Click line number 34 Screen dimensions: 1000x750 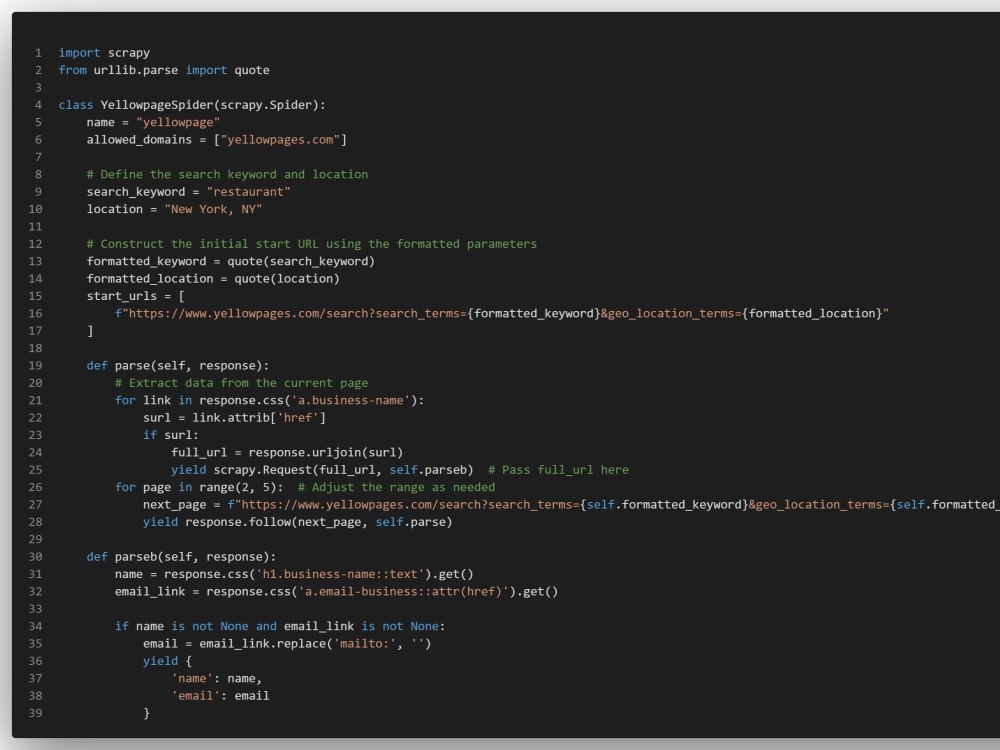(x=35, y=626)
